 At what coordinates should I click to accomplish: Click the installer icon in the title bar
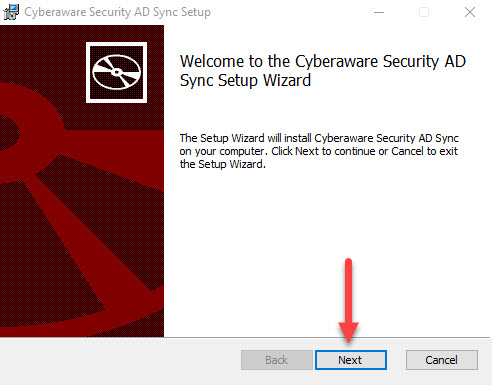[x=11, y=12]
